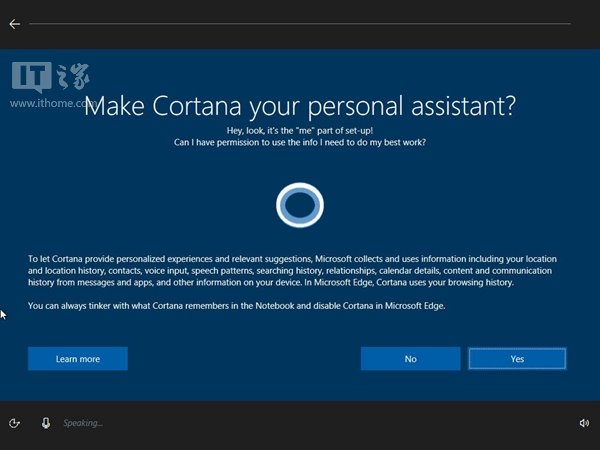
Task: Adjust volume using the speaker icon
Action: click(584, 423)
